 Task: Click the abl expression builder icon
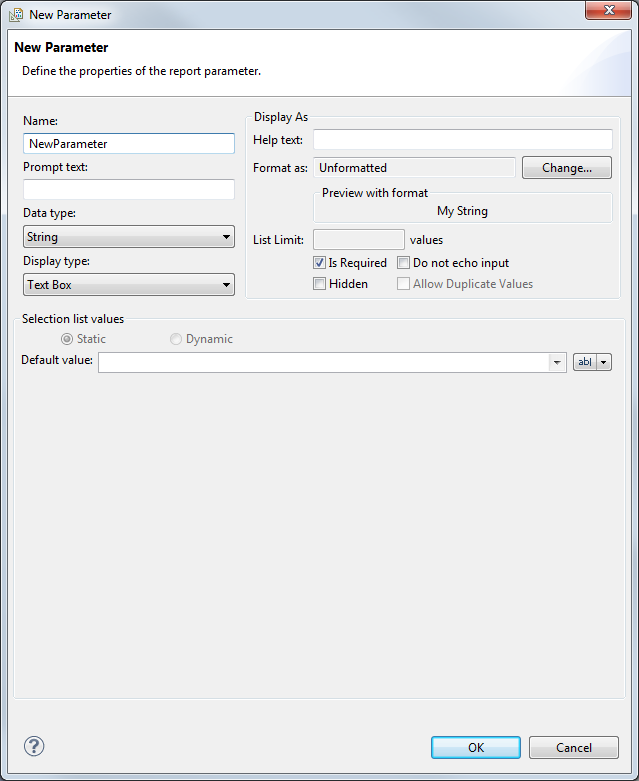(x=585, y=362)
